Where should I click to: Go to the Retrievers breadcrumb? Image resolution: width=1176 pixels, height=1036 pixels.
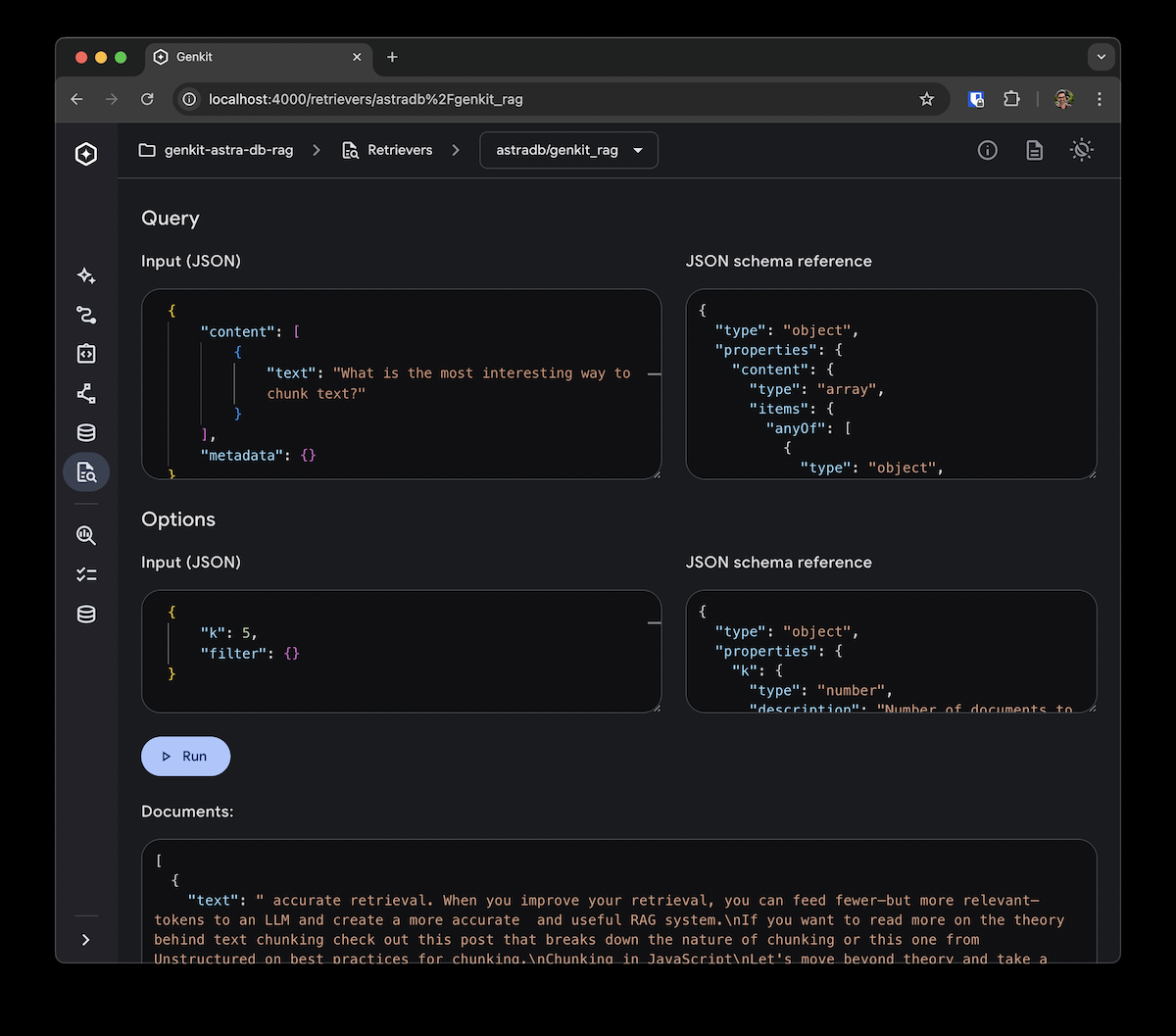pos(387,150)
